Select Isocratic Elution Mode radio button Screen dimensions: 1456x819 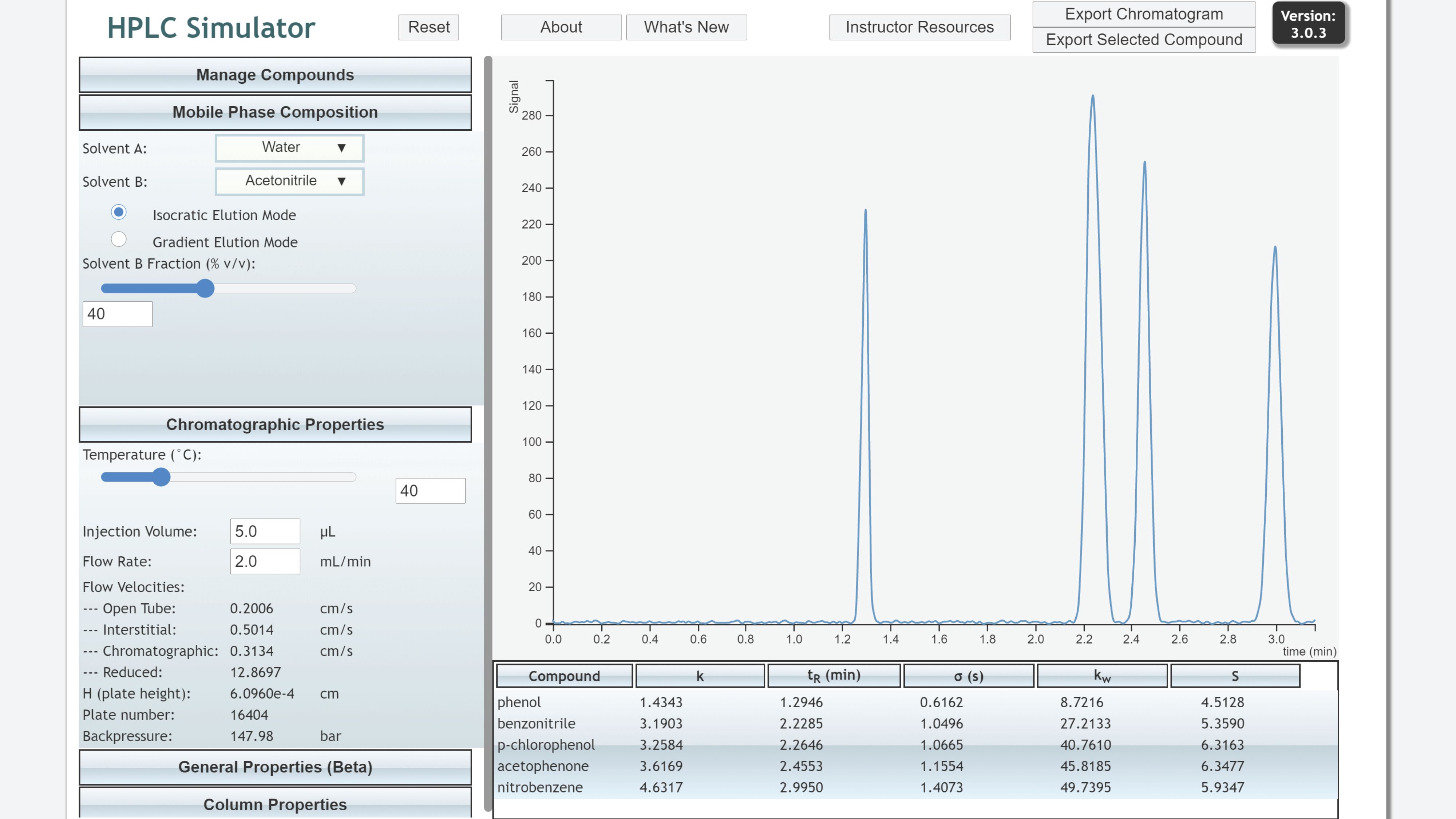click(119, 212)
